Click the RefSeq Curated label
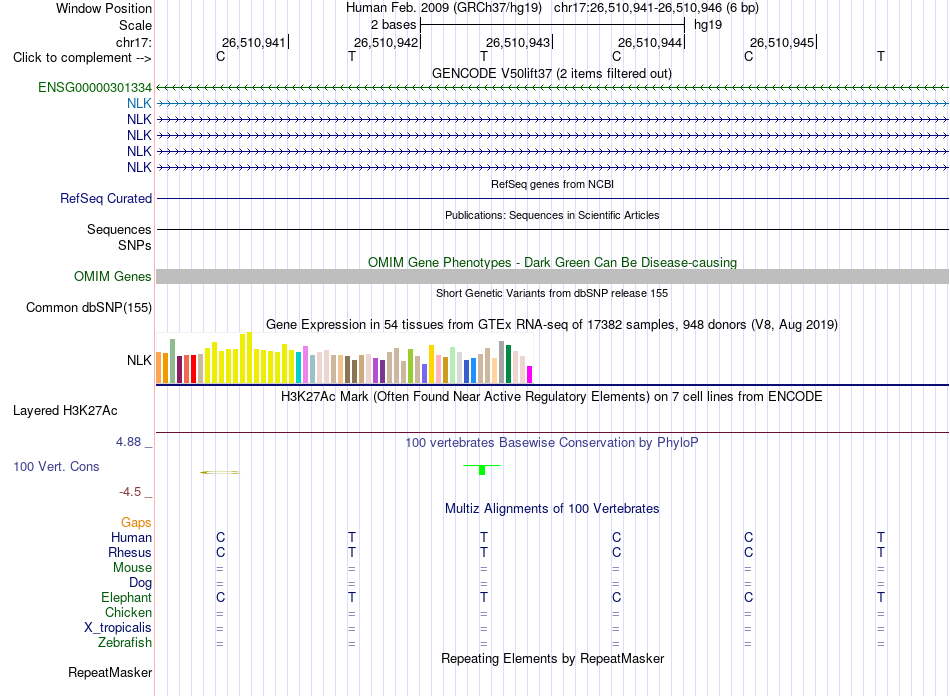Screen dimensions: 950x696 pos(105,198)
